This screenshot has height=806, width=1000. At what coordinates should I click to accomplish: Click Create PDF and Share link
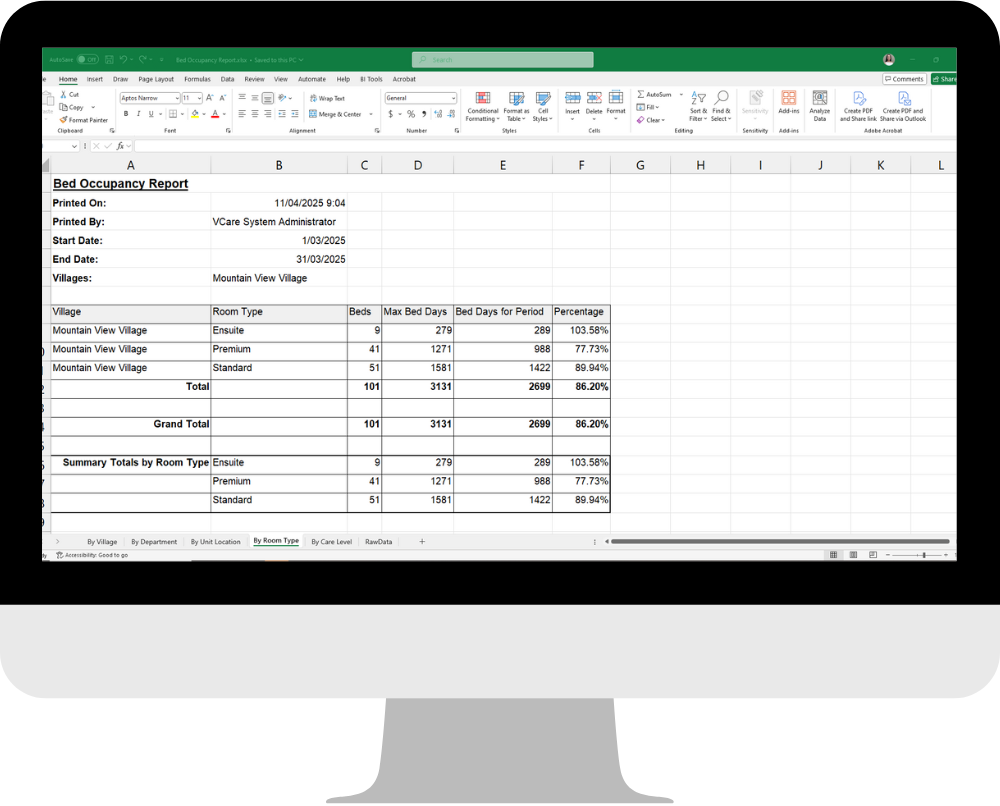click(858, 106)
